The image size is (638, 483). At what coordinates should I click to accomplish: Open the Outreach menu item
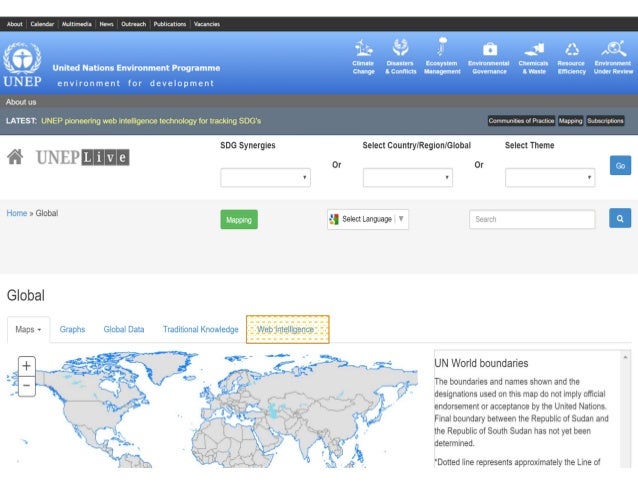[x=133, y=24]
